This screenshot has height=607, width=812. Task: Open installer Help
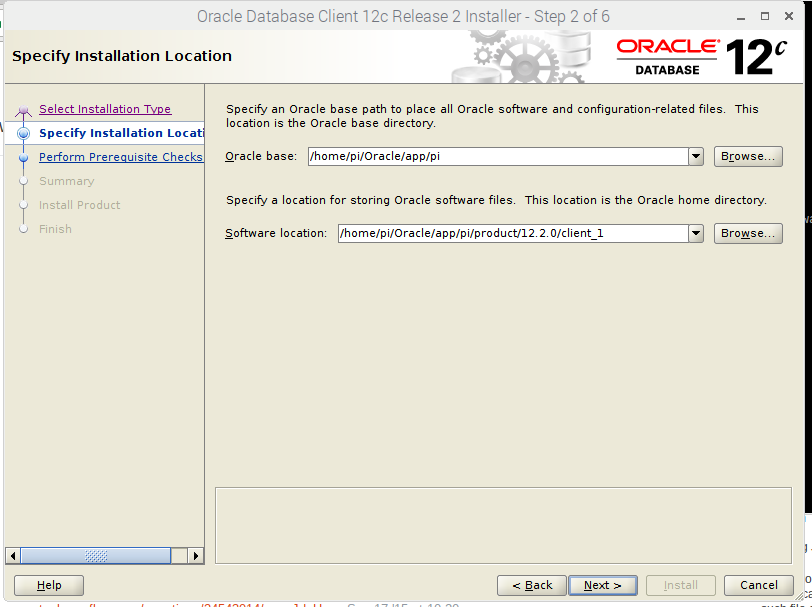pos(49,585)
